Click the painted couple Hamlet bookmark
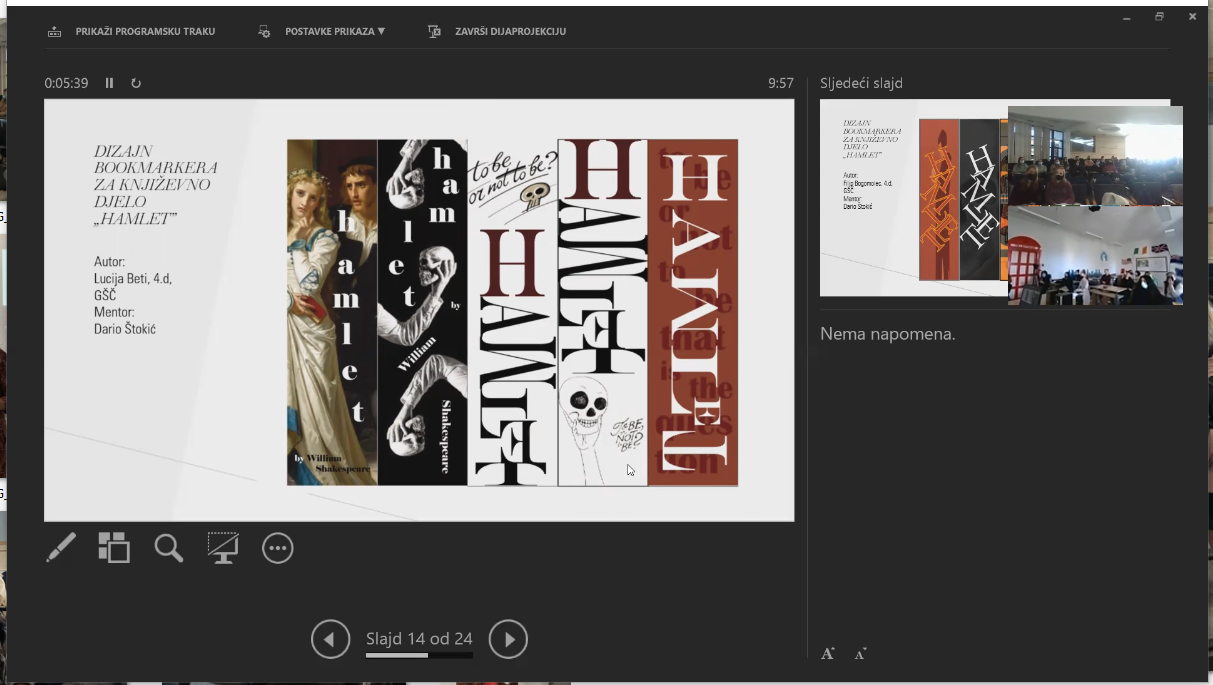This screenshot has width=1213, height=685. pyautogui.click(x=332, y=312)
